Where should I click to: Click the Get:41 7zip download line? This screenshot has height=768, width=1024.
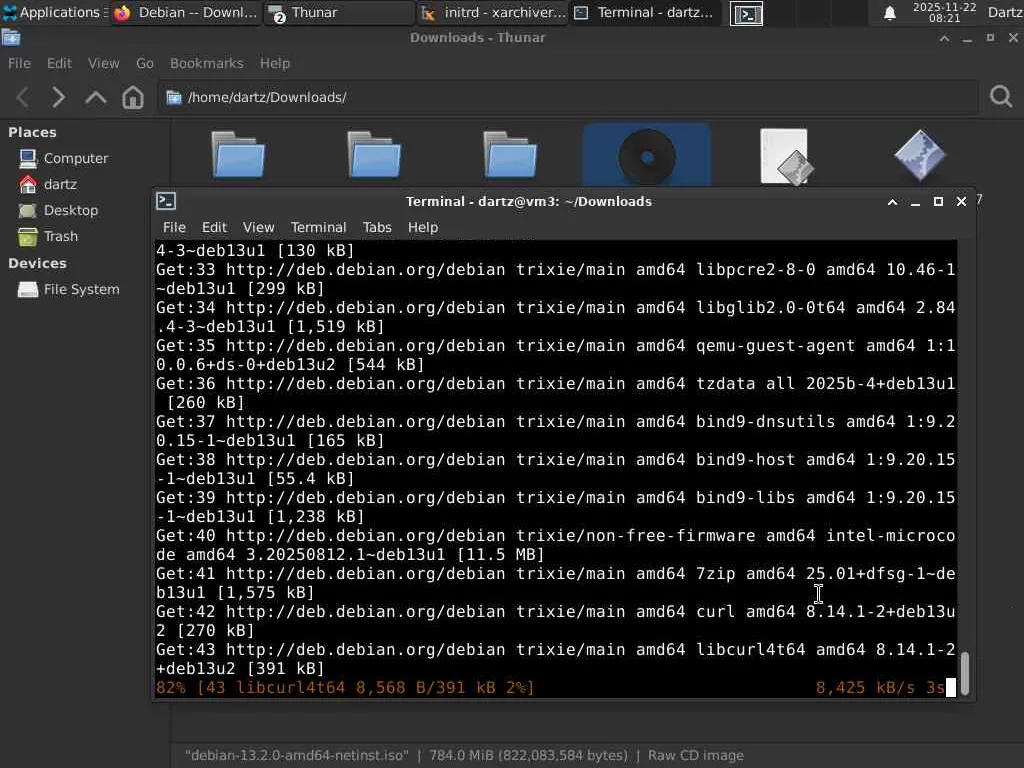click(x=555, y=583)
